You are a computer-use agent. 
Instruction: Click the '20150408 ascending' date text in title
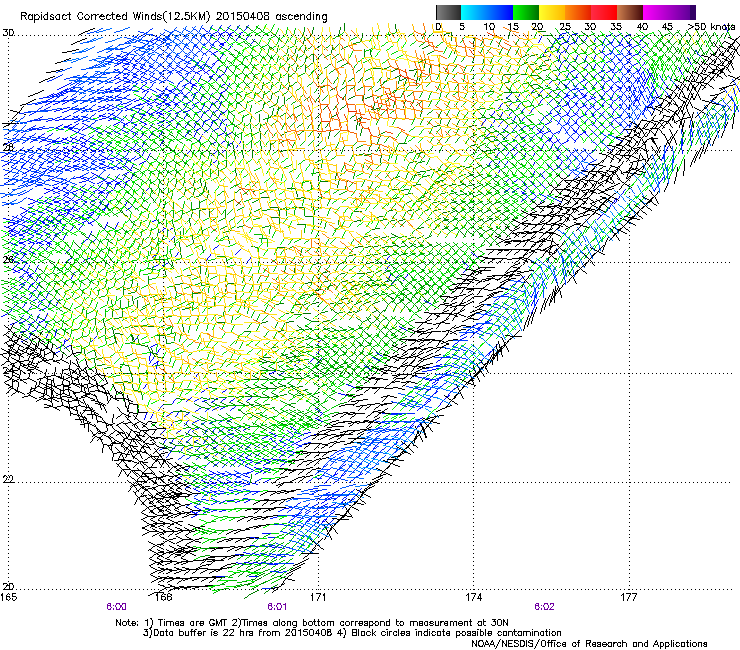pyautogui.click(x=272, y=17)
